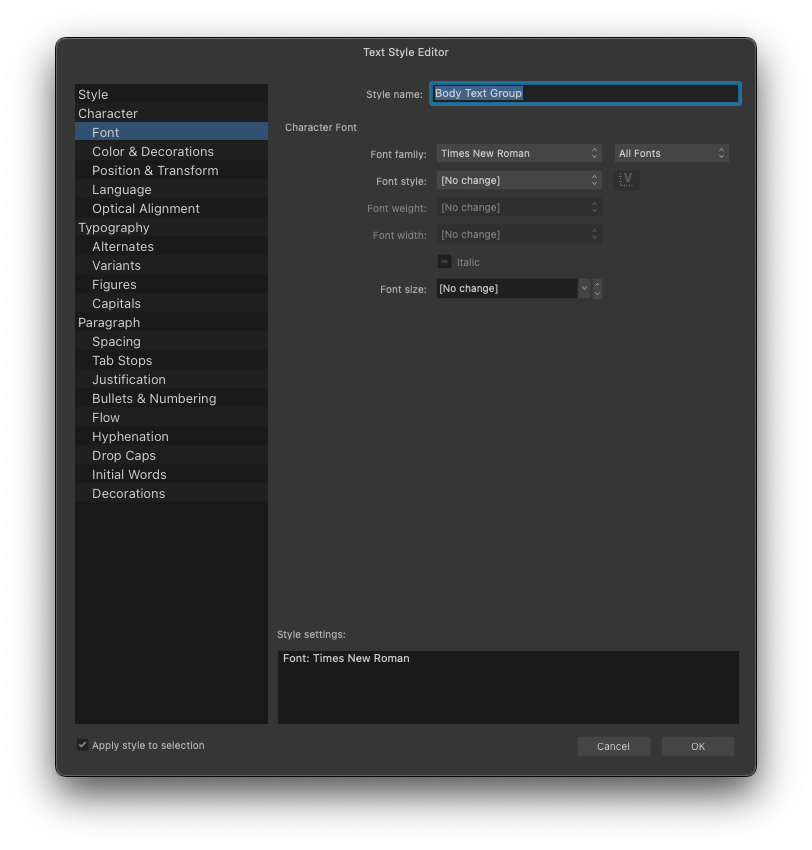Viewport: 812px width, 850px height.
Task: Toggle the Italic checkbox
Action: [x=444, y=261]
